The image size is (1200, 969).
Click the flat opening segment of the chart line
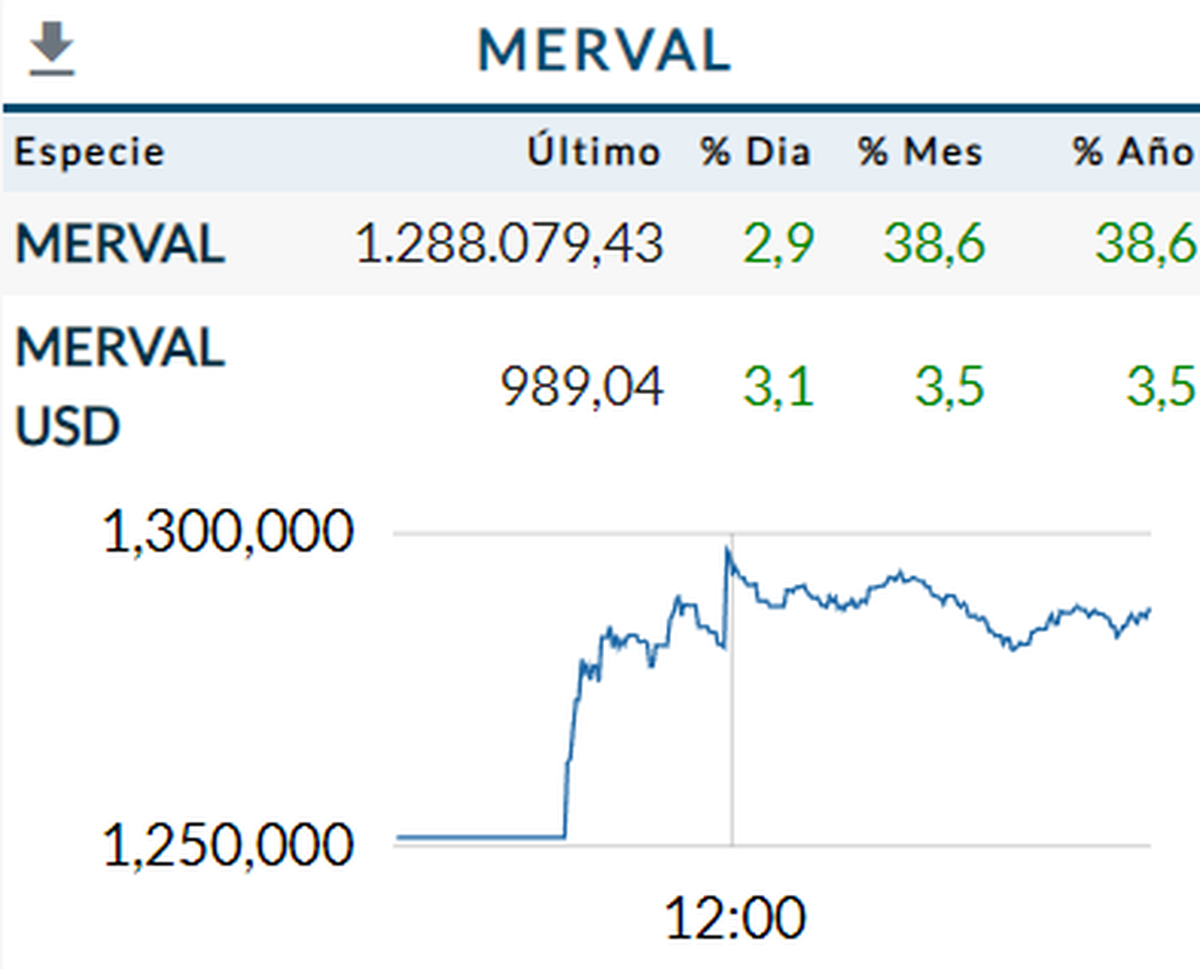point(480,836)
